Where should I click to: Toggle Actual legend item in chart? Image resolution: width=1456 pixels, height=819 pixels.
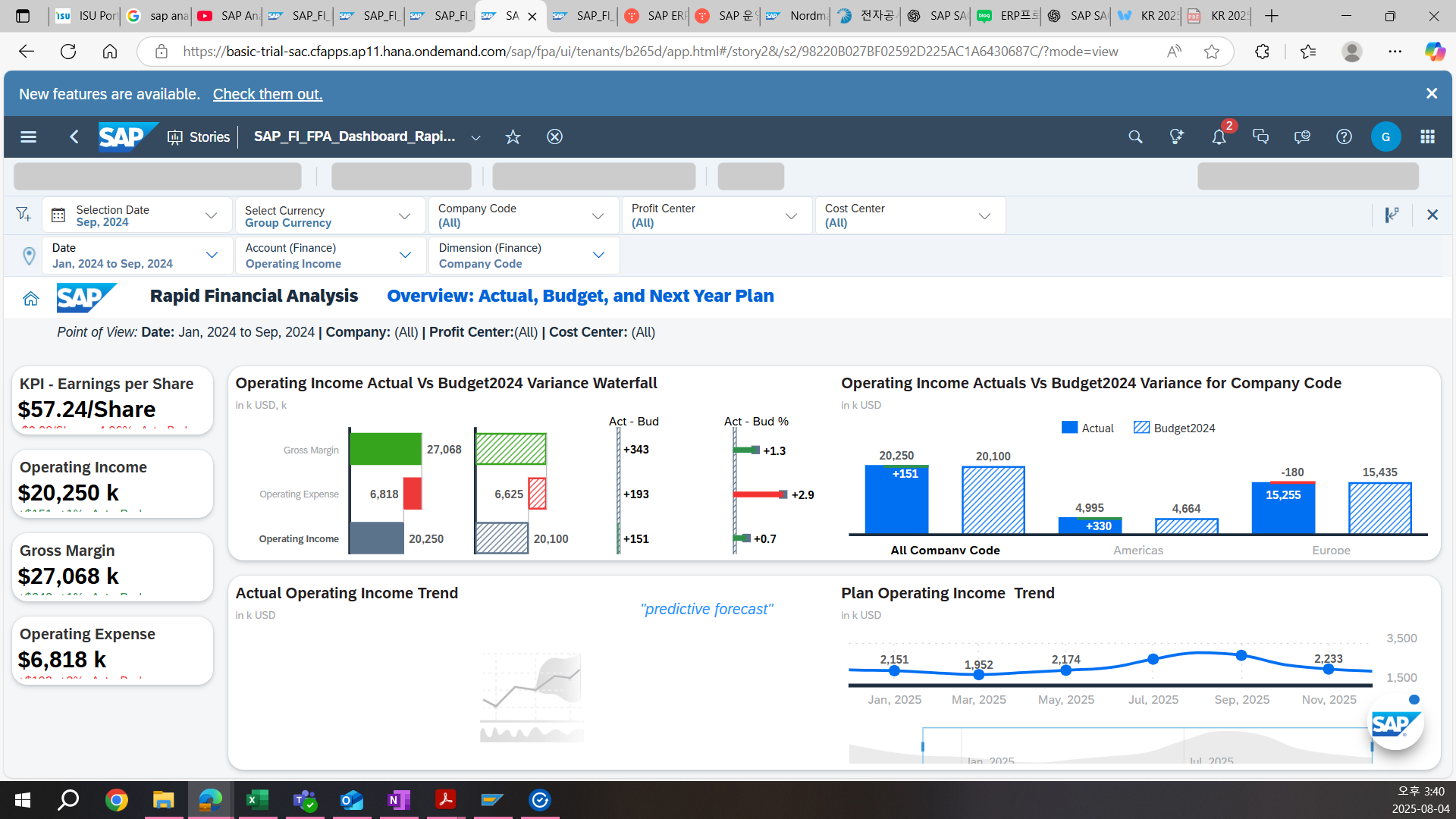pyautogui.click(x=1087, y=428)
